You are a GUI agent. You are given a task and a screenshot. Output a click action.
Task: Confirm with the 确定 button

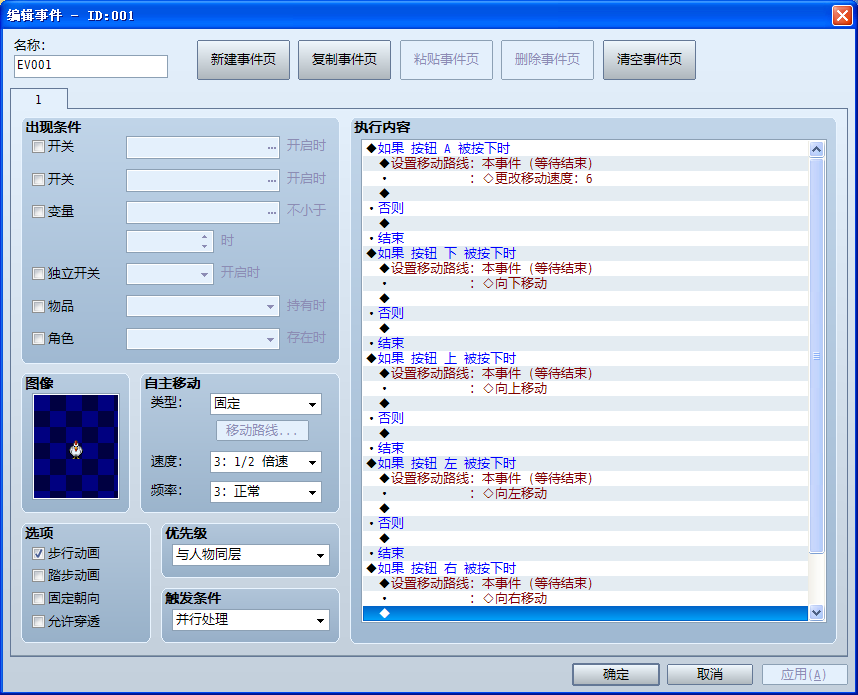(616, 674)
